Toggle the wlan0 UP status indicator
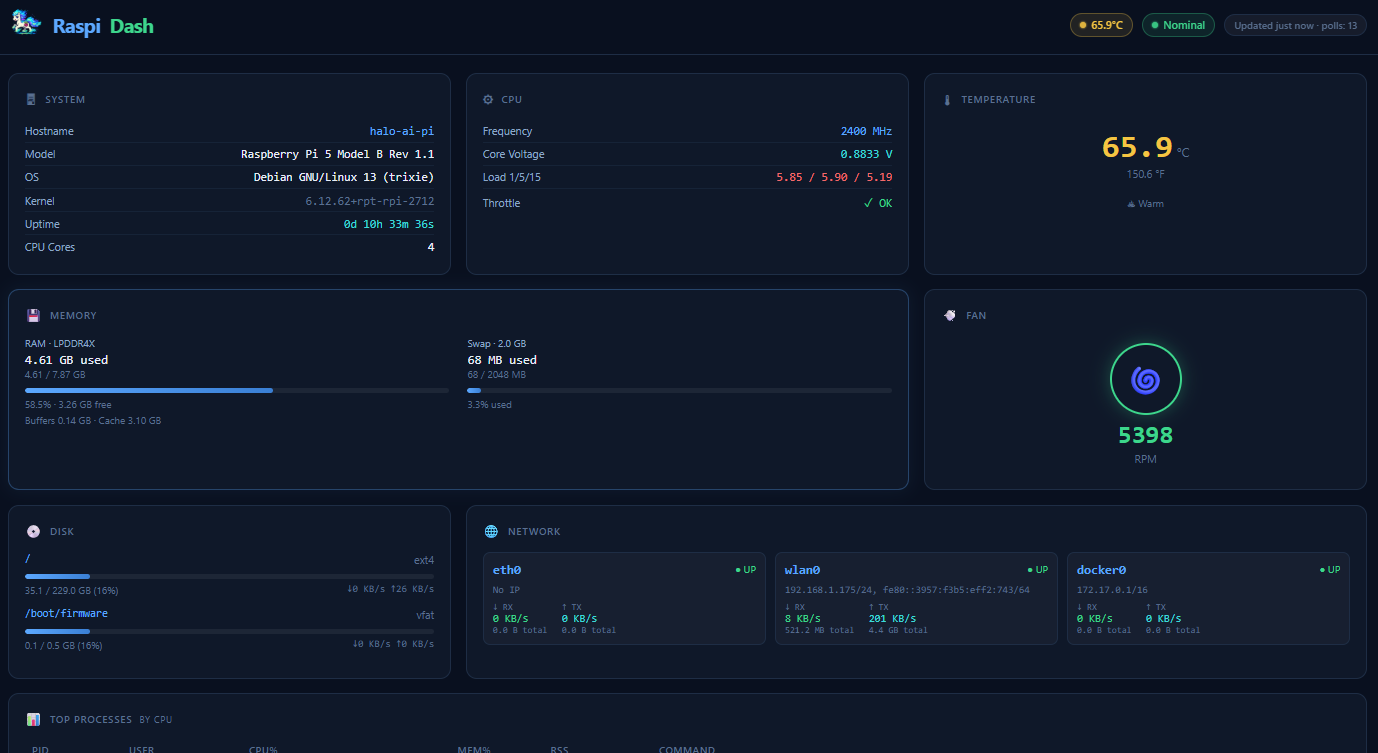Screen dimensions: 1378x753 pos(1037,569)
